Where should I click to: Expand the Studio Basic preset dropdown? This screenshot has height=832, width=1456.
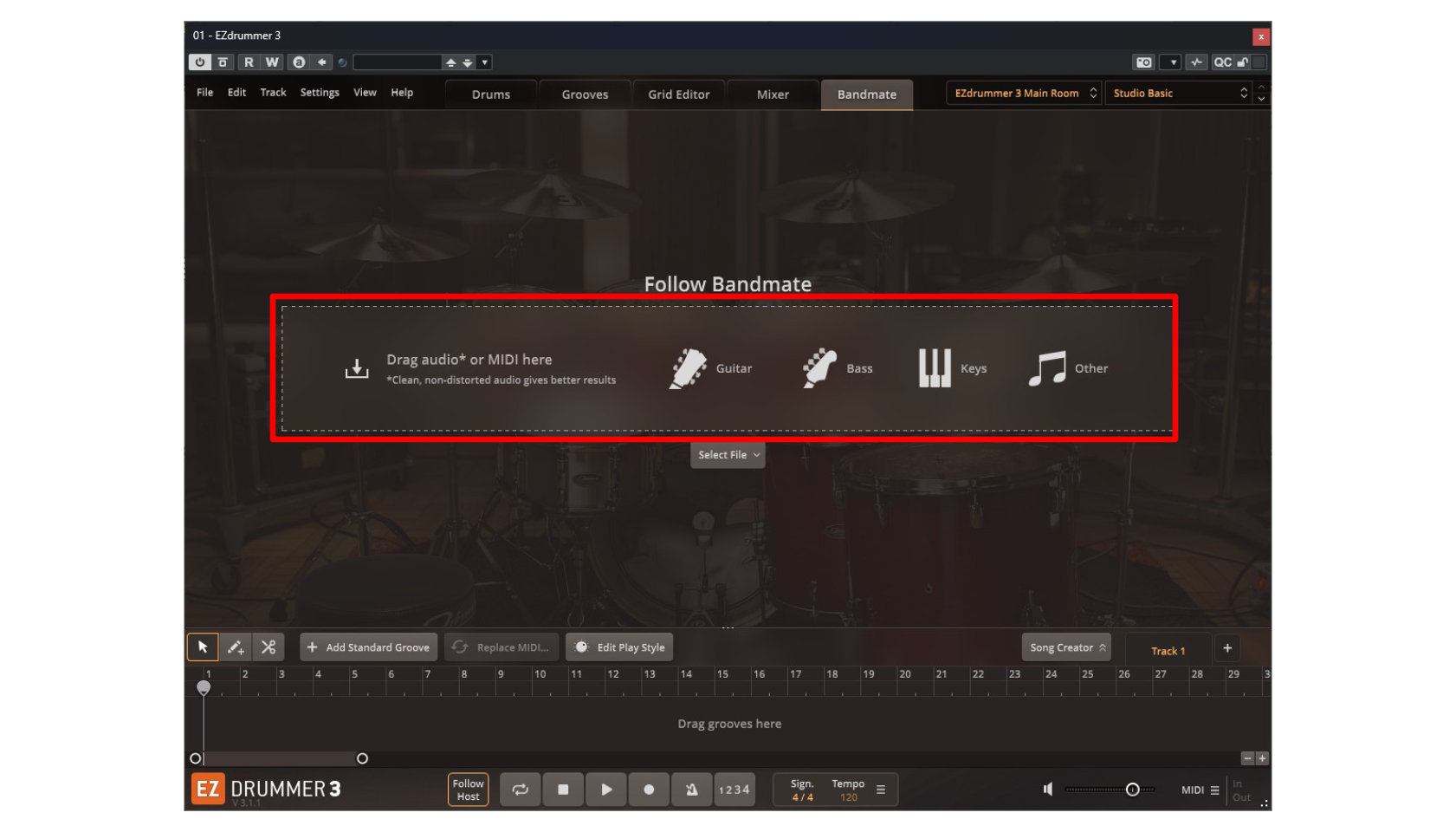1179,94
